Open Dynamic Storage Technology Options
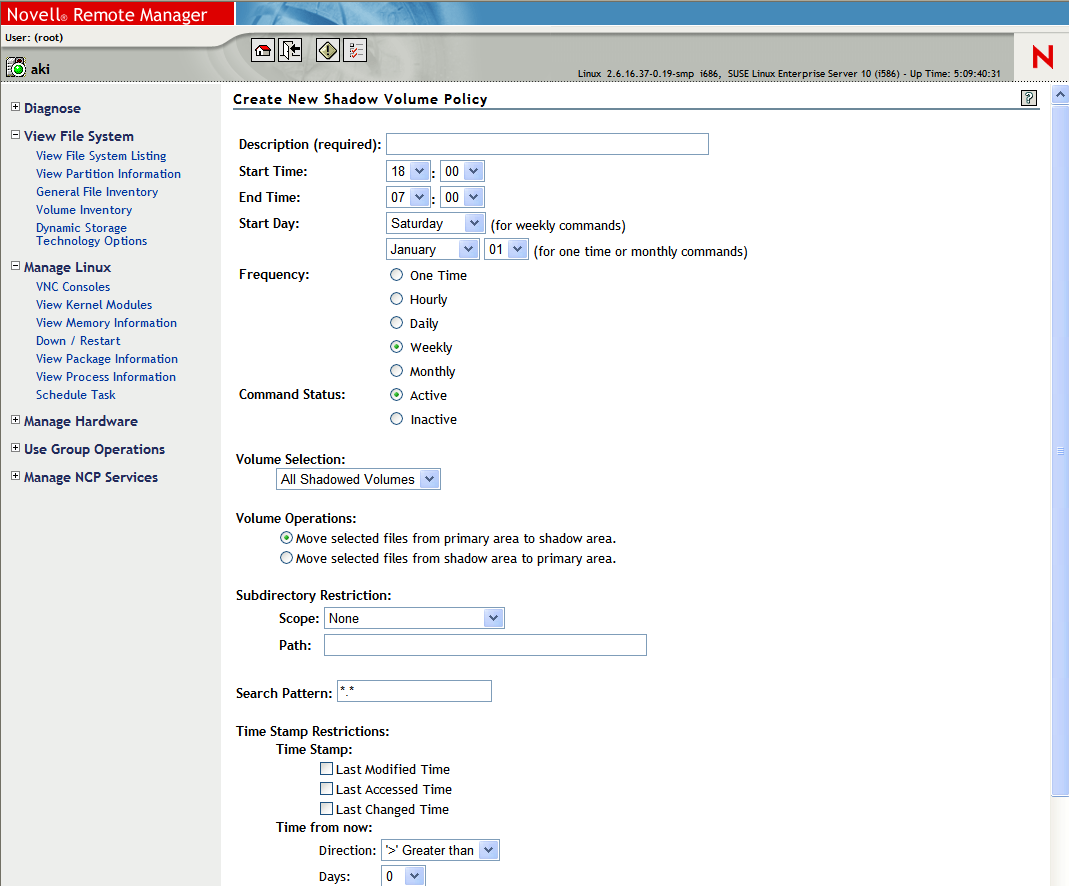1069x886 pixels. (91, 234)
